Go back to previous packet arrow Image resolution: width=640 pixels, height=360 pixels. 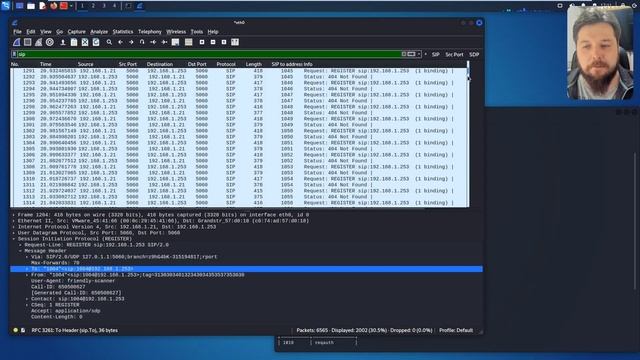pyautogui.click(x=120, y=42)
